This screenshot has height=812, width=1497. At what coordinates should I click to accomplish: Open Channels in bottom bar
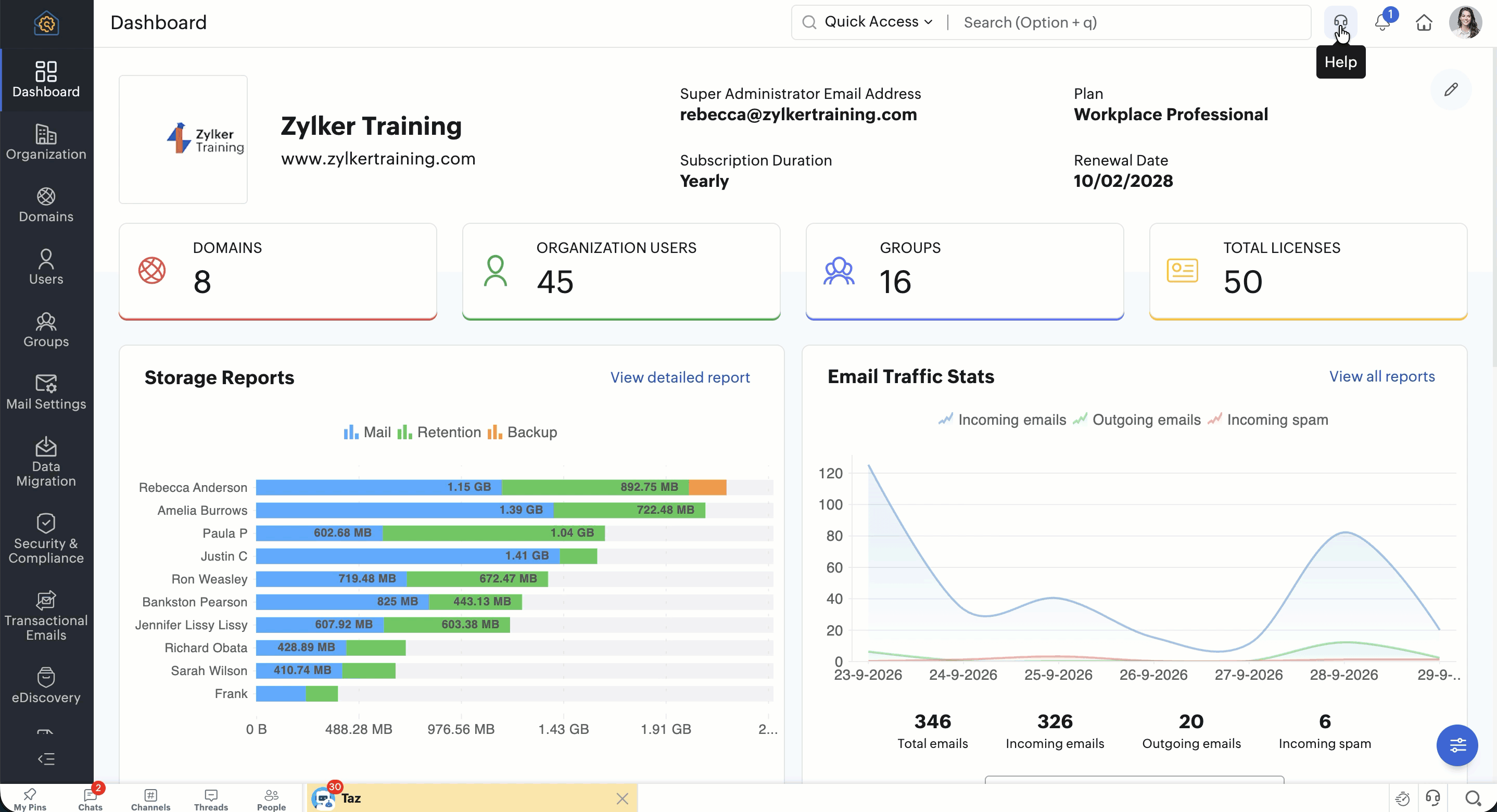tap(150, 798)
